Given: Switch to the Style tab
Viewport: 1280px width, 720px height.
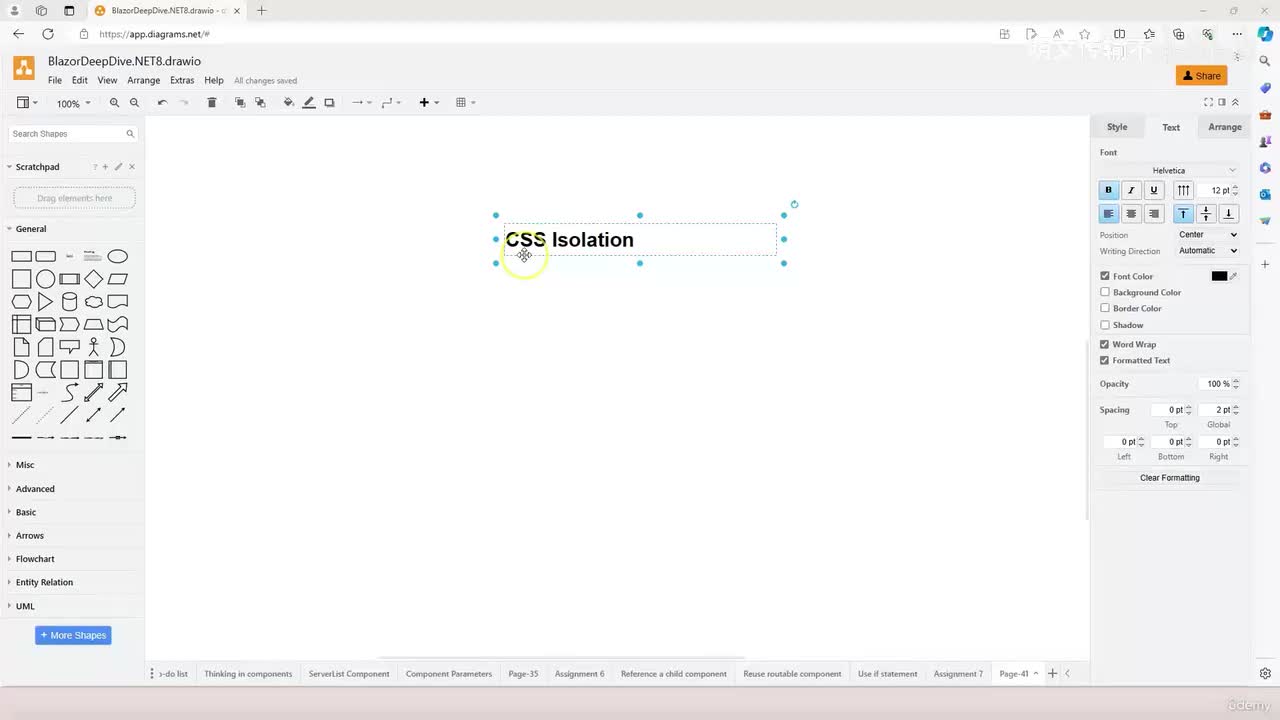Looking at the screenshot, I should point(1117,127).
